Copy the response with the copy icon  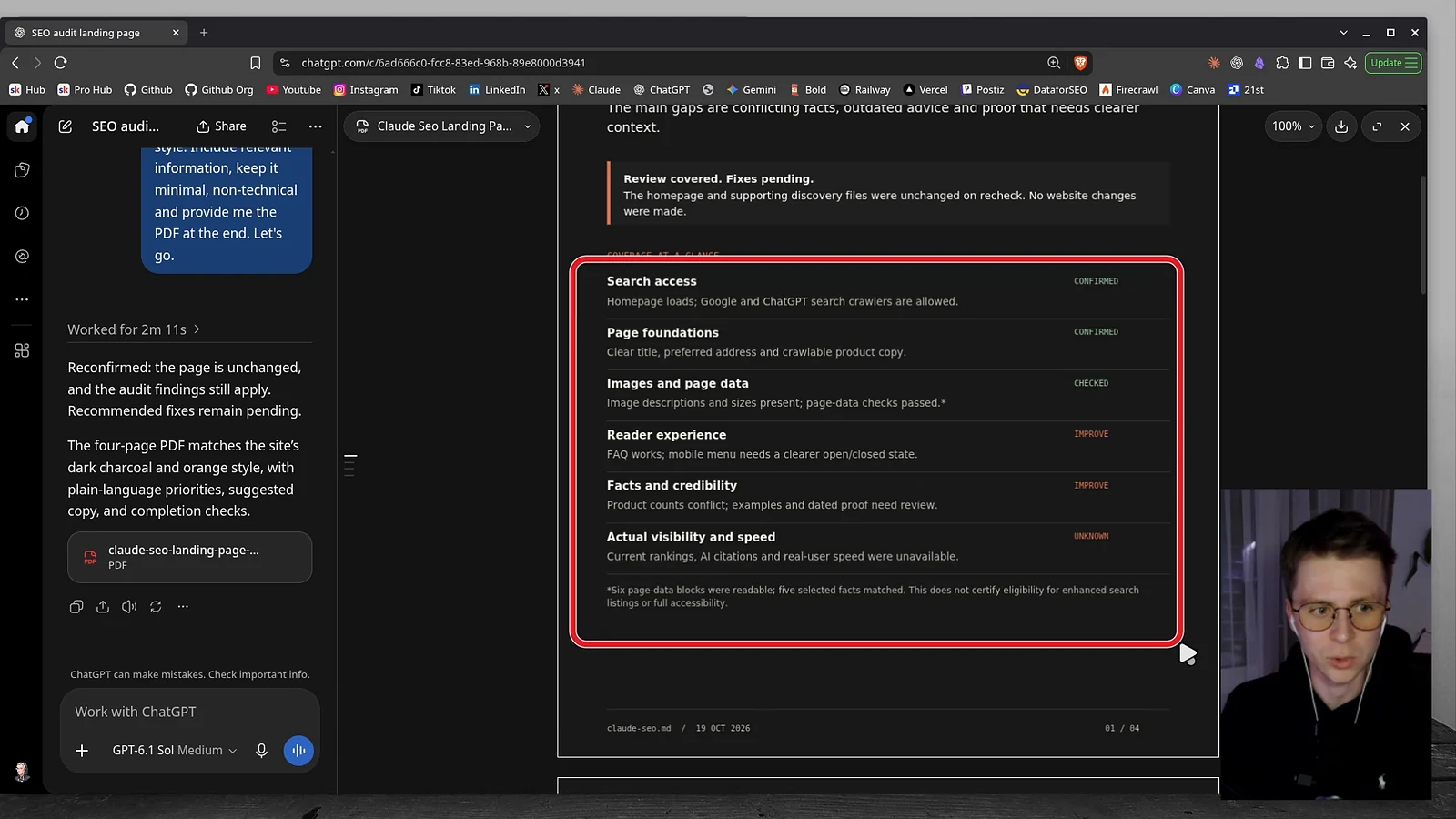(x=76, y=607)
